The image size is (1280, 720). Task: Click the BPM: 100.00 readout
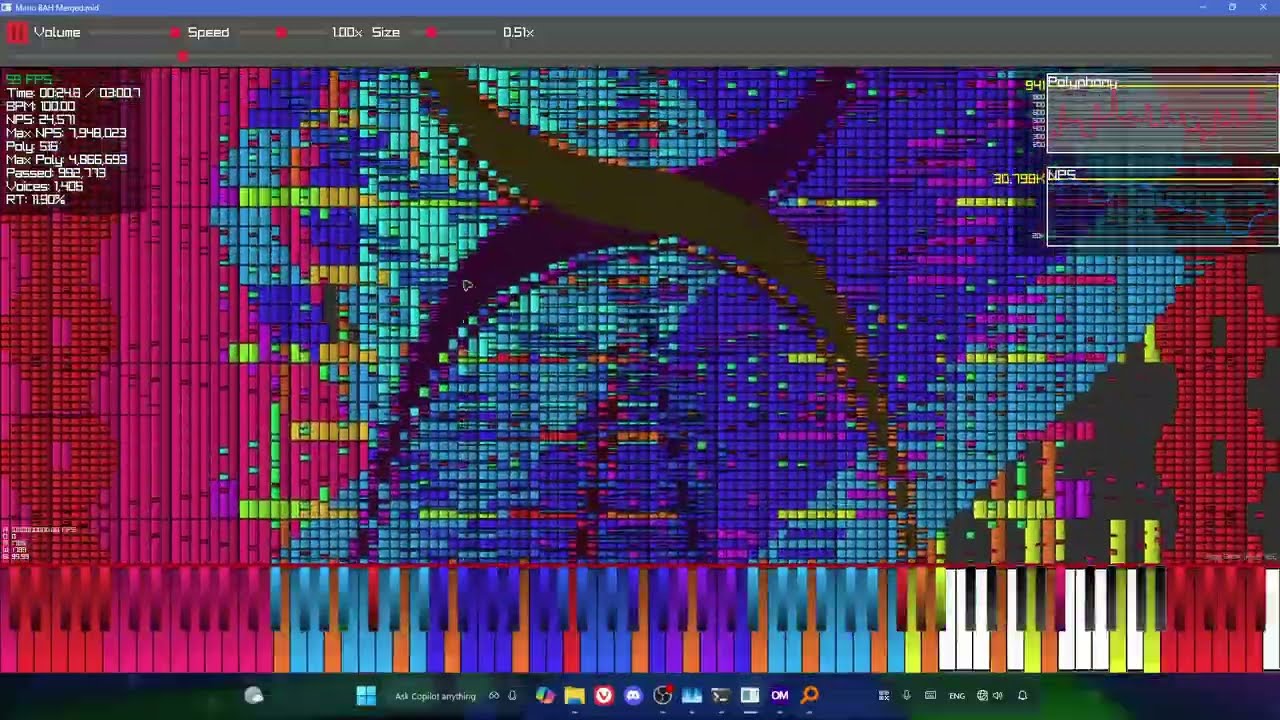click(x=40, y=106)
